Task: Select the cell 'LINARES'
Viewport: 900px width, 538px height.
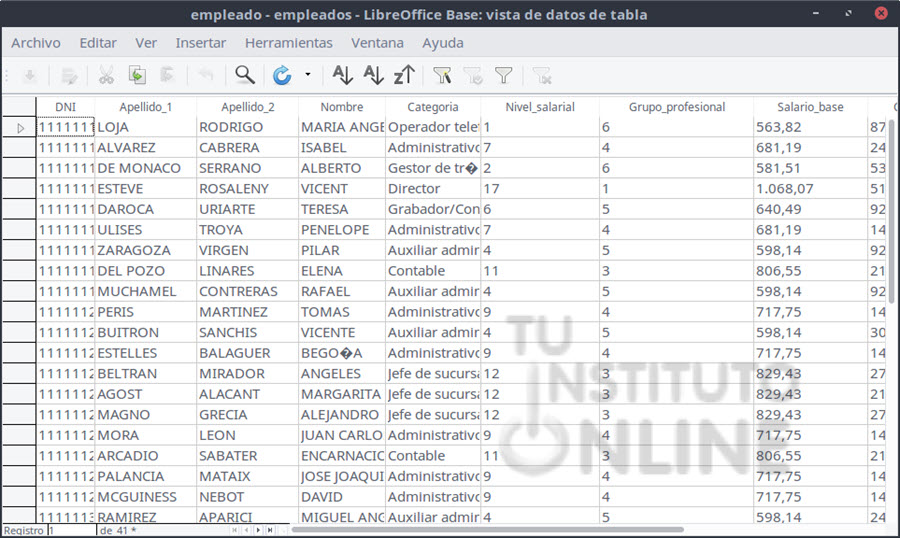Action: coord(247,271)
